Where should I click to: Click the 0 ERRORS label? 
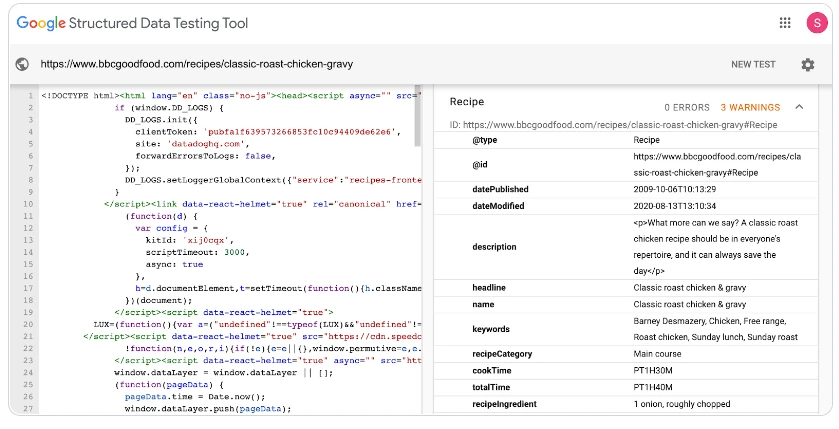(x=687, y=108)
